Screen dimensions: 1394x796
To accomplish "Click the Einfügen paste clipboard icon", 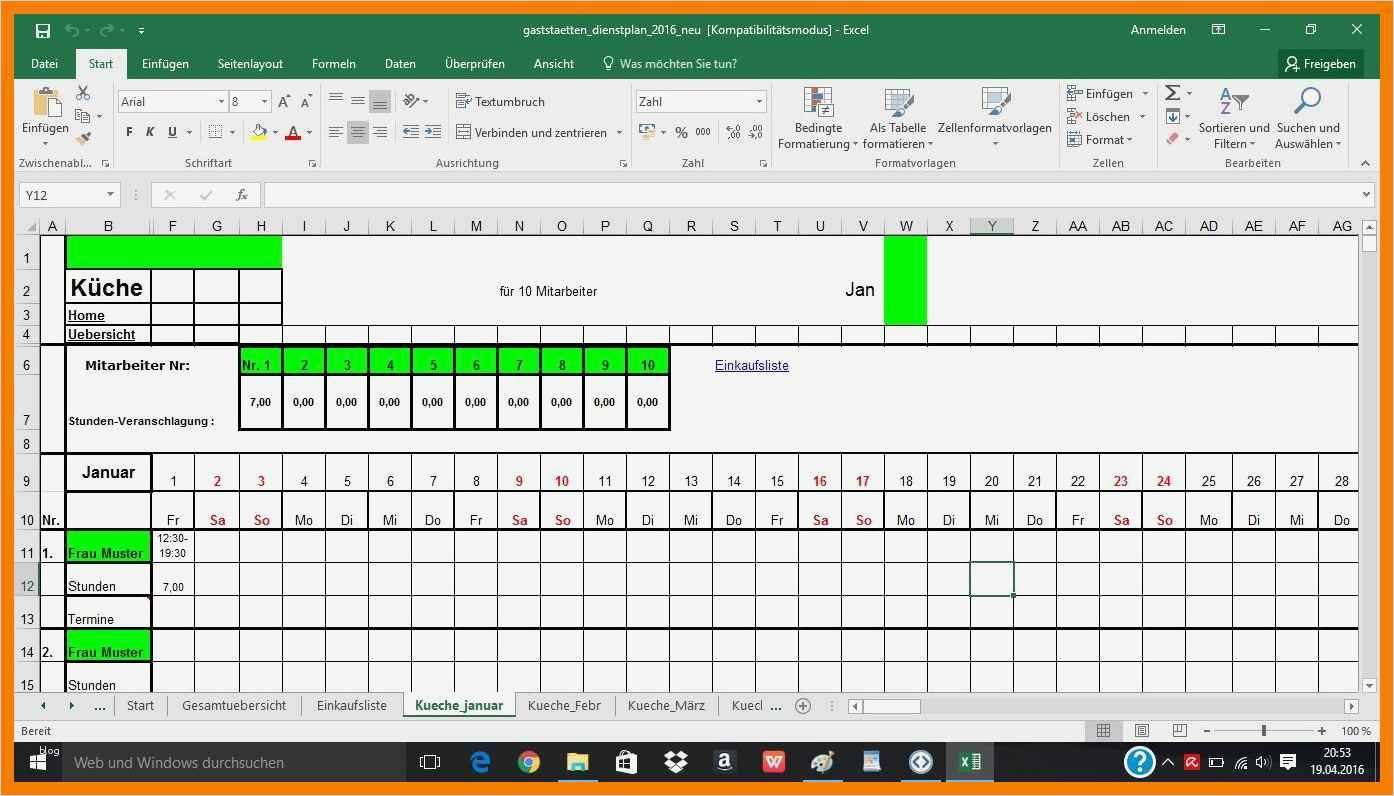I will coord(46,103).
